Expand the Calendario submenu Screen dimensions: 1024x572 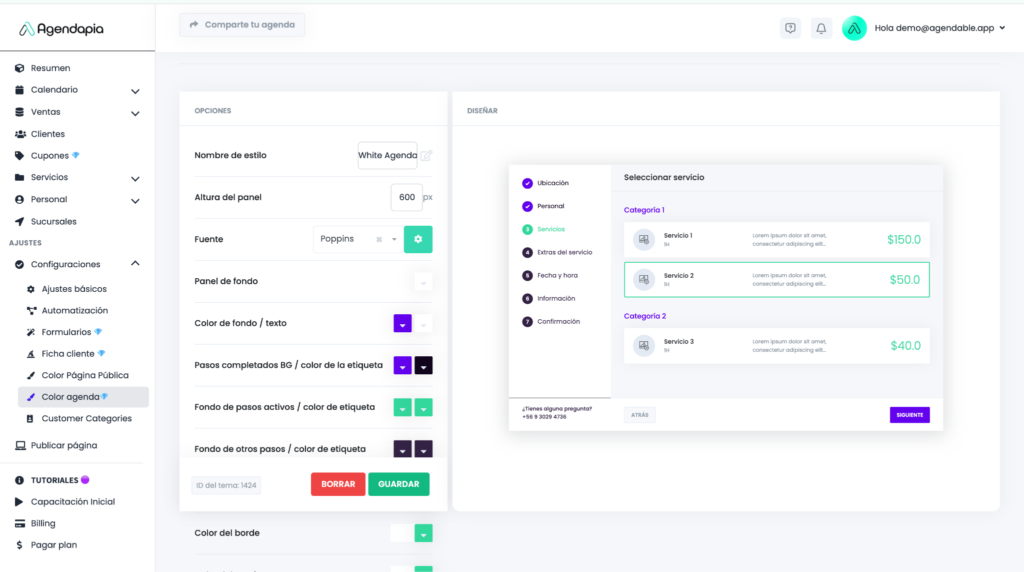pyautogui.click(x=135, y=91)
